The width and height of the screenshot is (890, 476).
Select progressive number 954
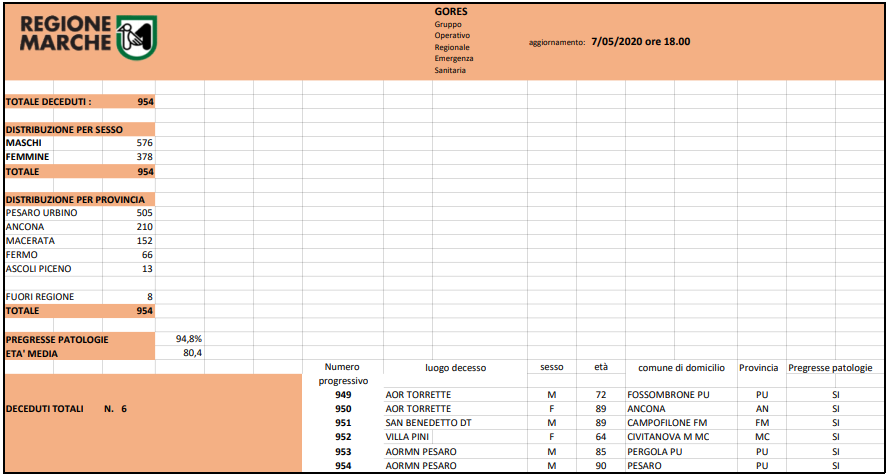click(343, 466)
